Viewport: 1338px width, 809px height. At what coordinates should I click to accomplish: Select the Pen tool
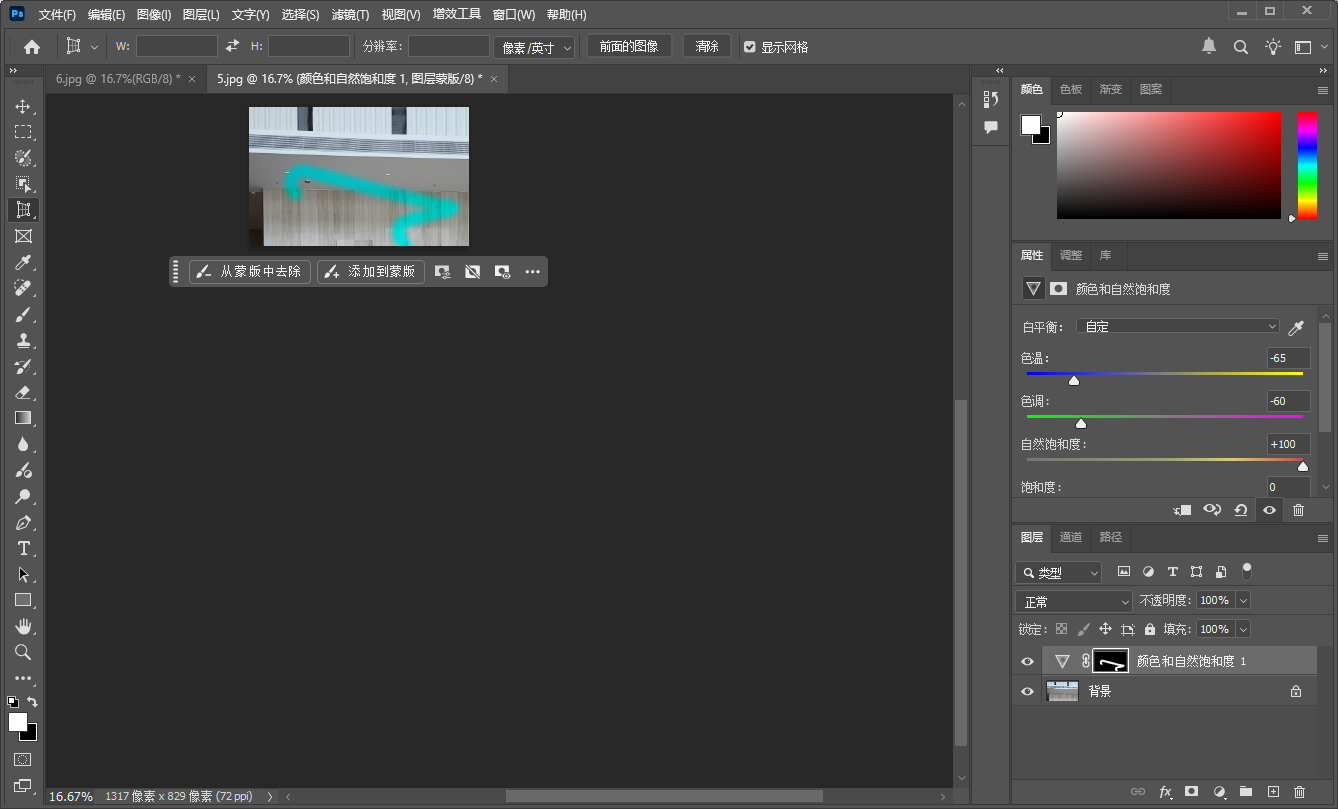[23, 522]
